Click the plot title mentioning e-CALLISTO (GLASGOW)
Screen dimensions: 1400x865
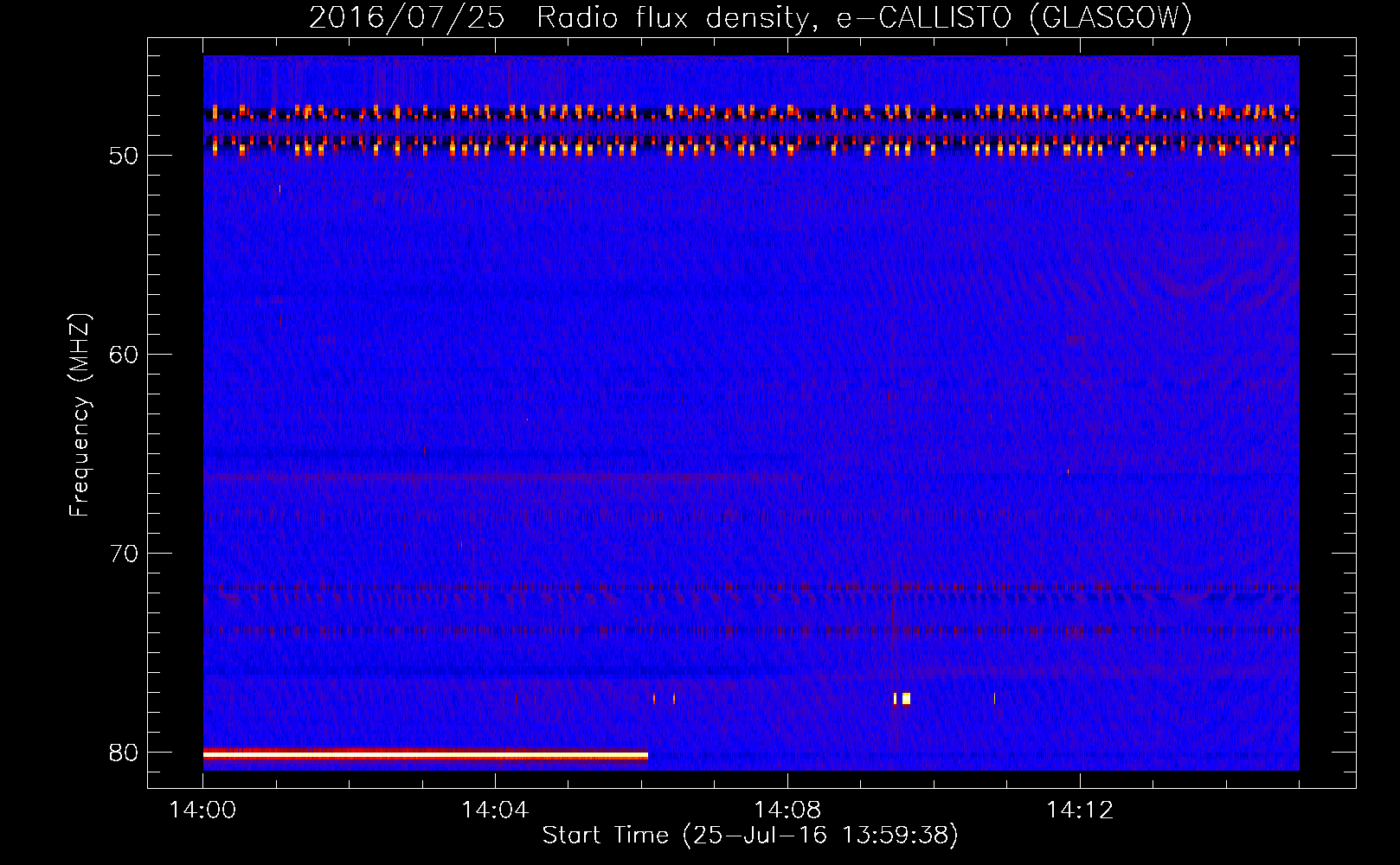(x=750, y=18)
